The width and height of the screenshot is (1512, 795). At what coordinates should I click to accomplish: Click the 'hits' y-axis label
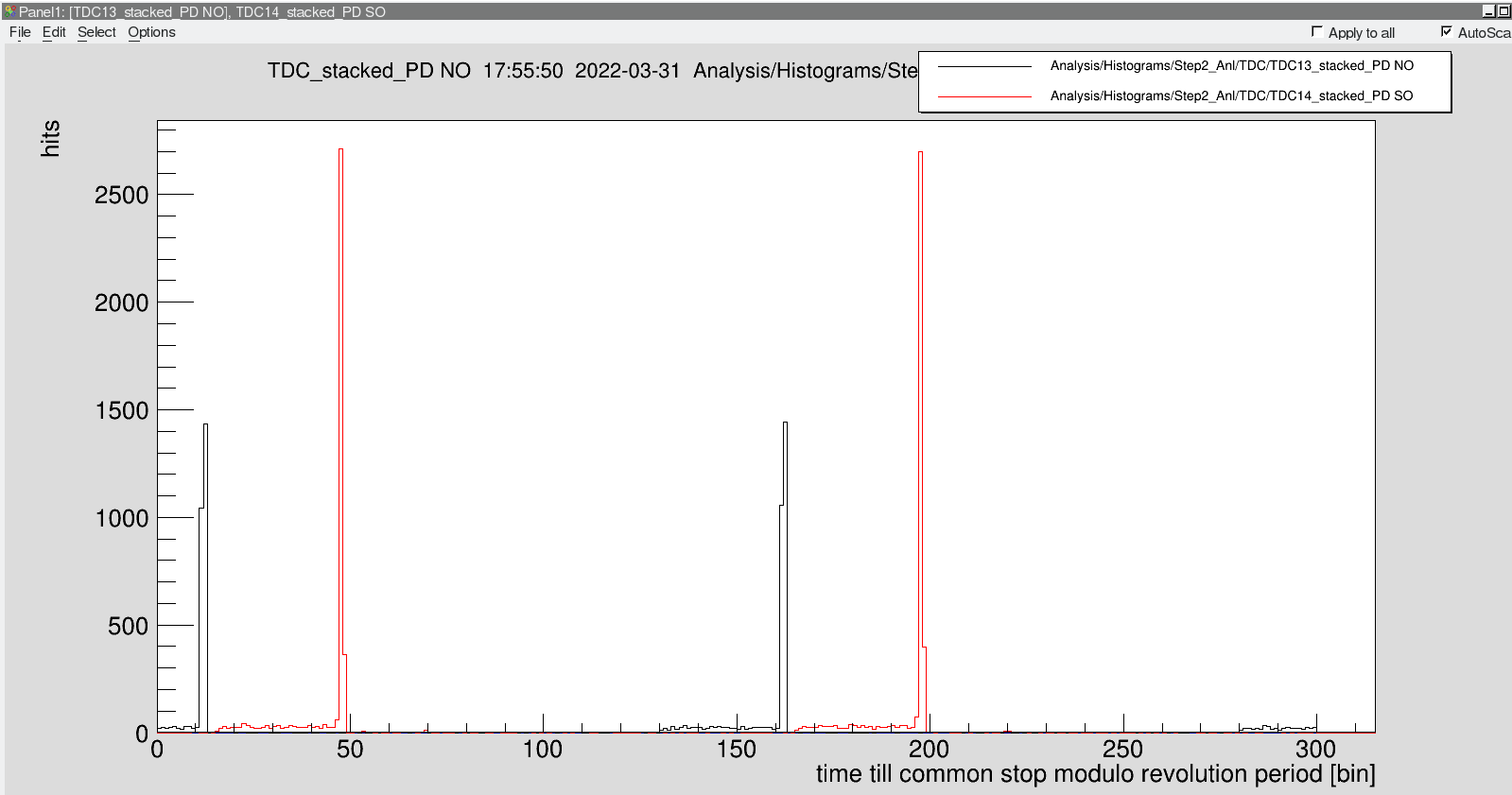(50, 138)
